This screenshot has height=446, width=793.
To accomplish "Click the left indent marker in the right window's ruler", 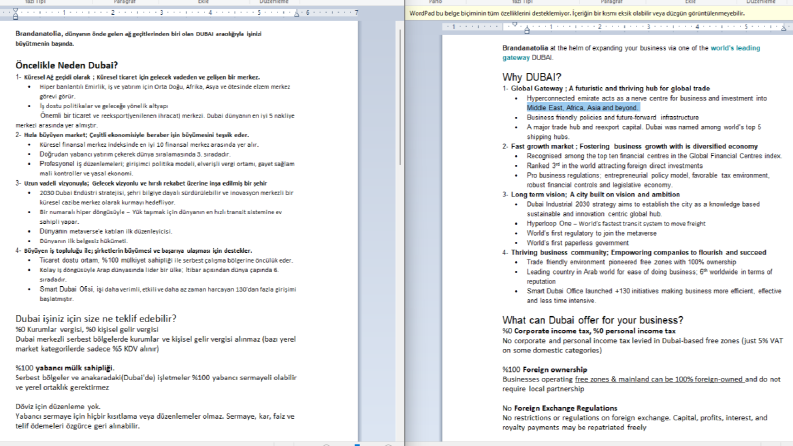I will click(x=527, y=31).
